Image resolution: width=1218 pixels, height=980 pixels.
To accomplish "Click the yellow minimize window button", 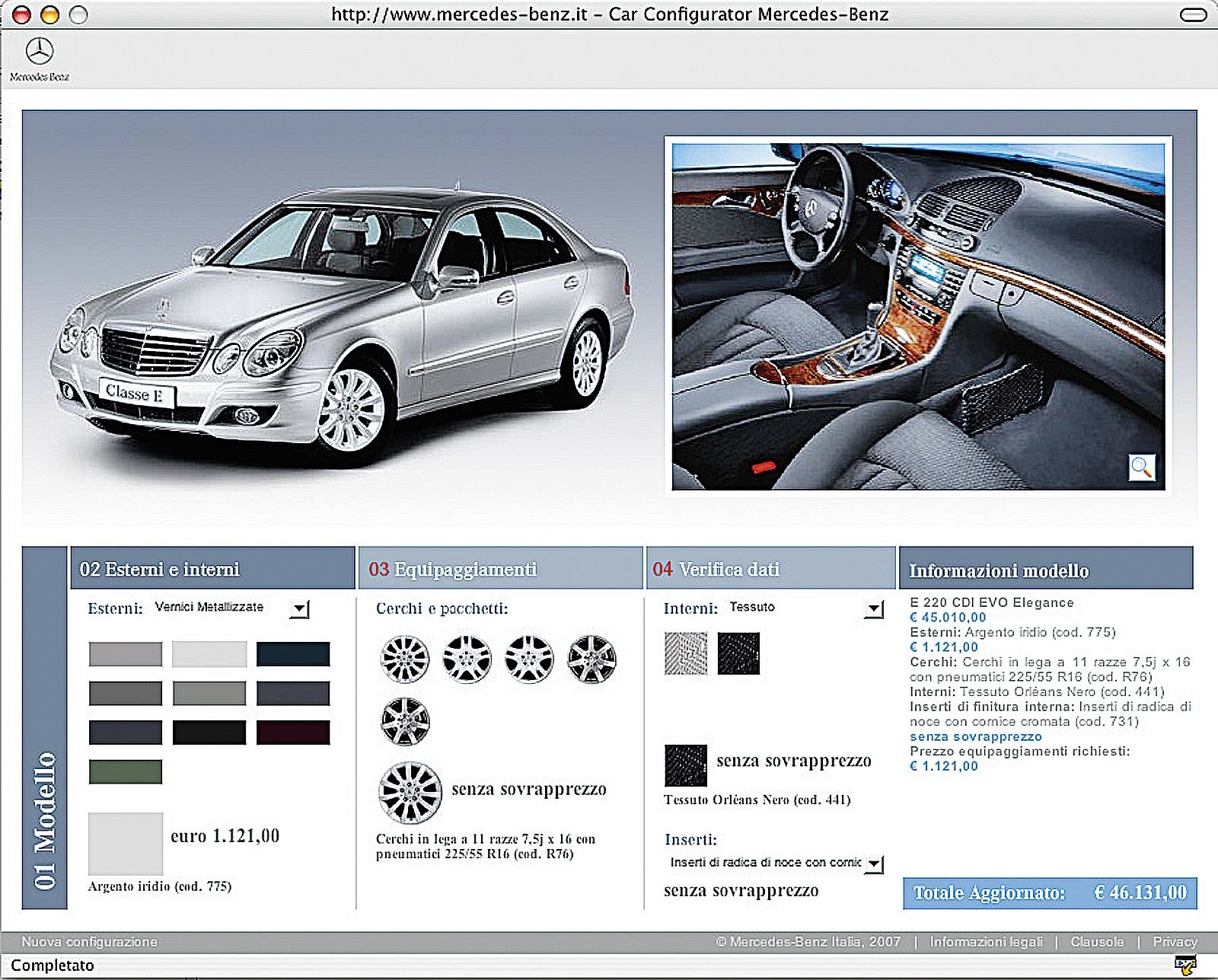I will coord(49,14).
